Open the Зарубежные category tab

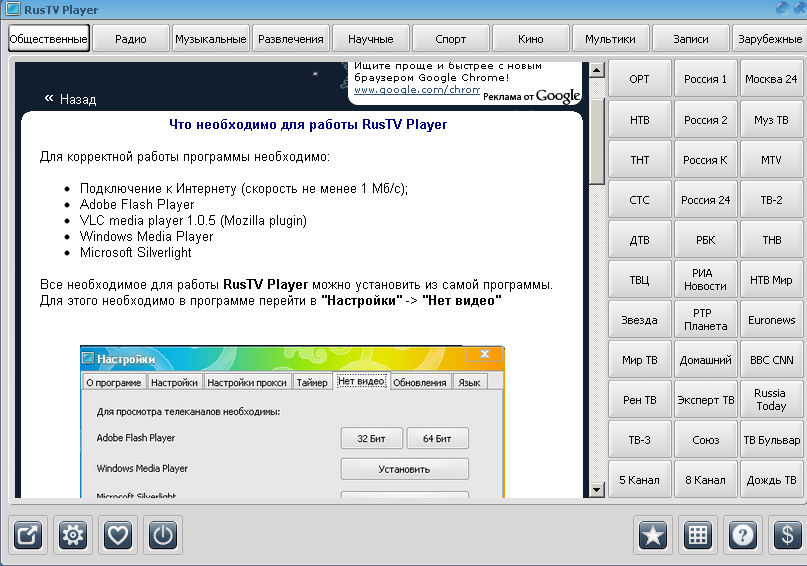pos(770,39)
